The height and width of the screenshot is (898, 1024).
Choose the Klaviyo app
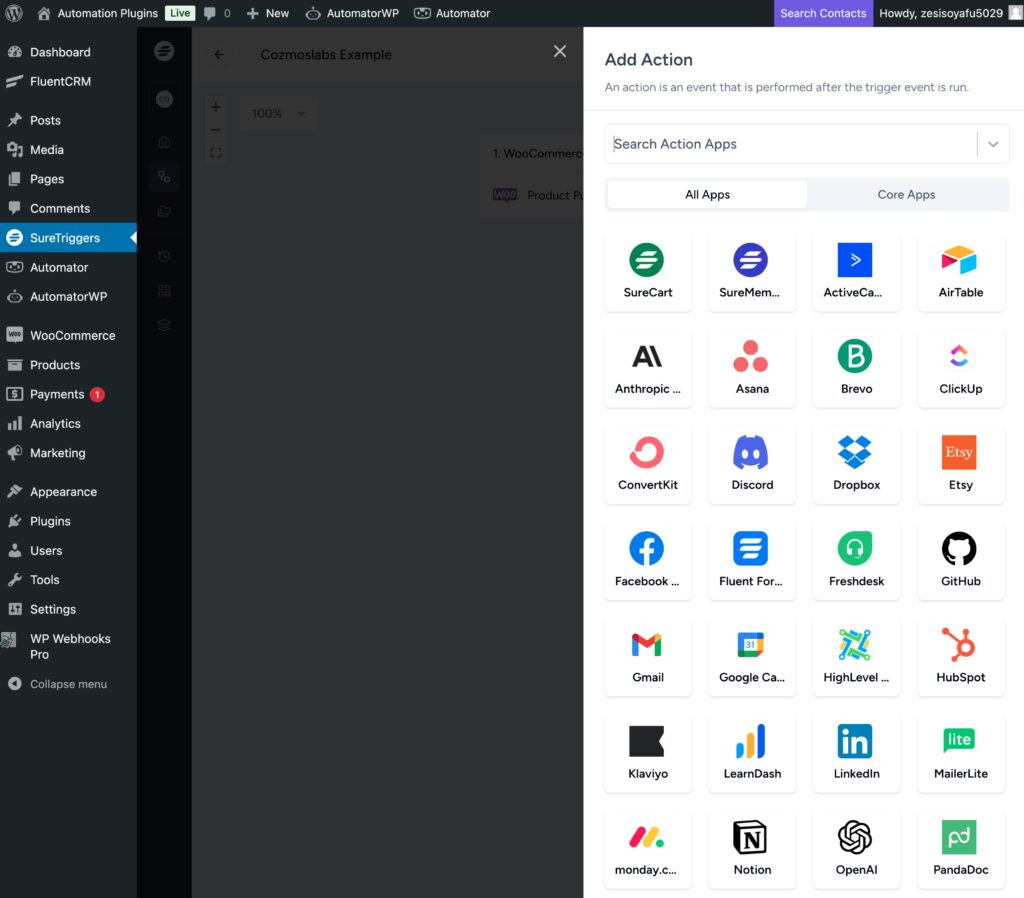pos(647,753)
